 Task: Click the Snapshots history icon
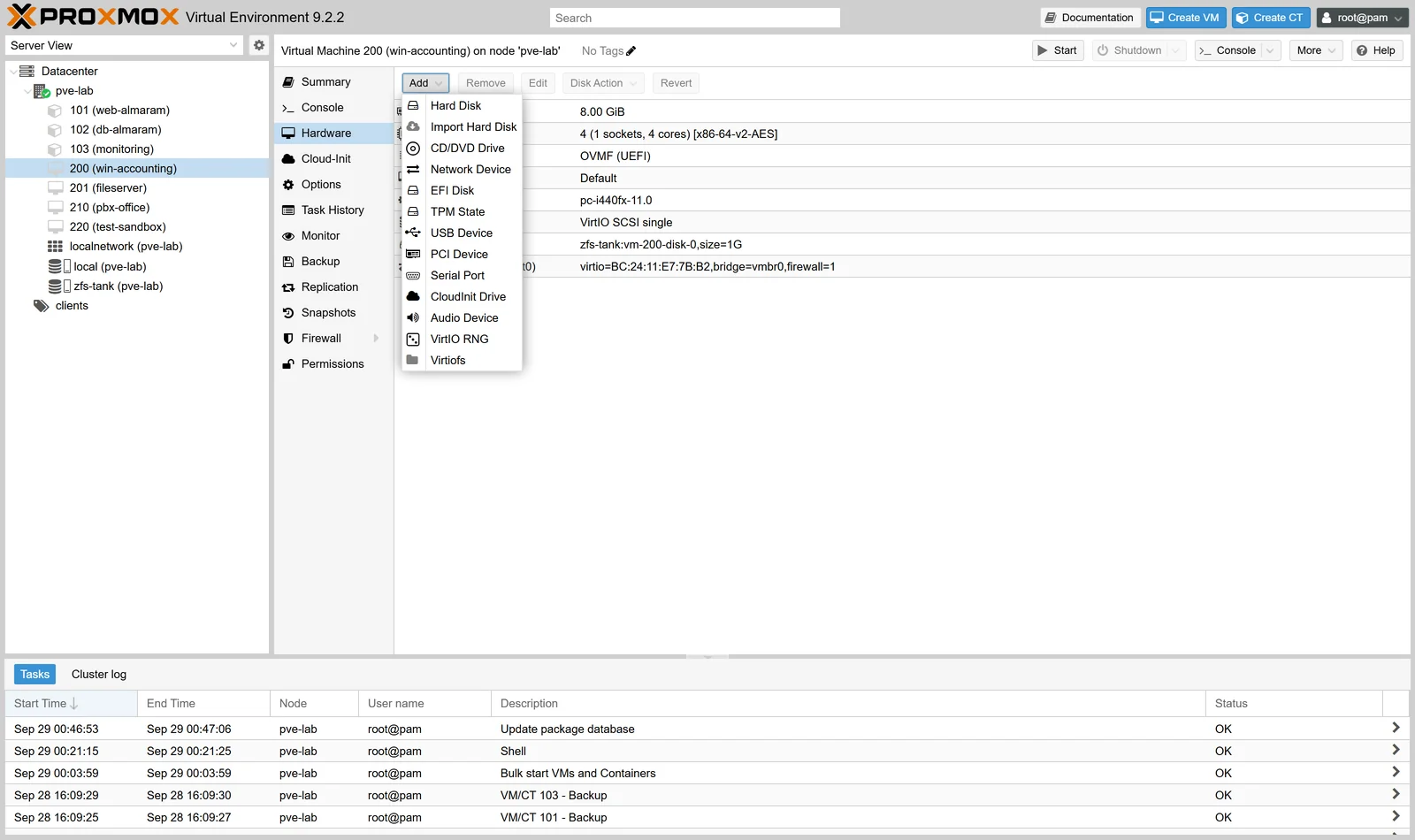click(x=288, y=313)
